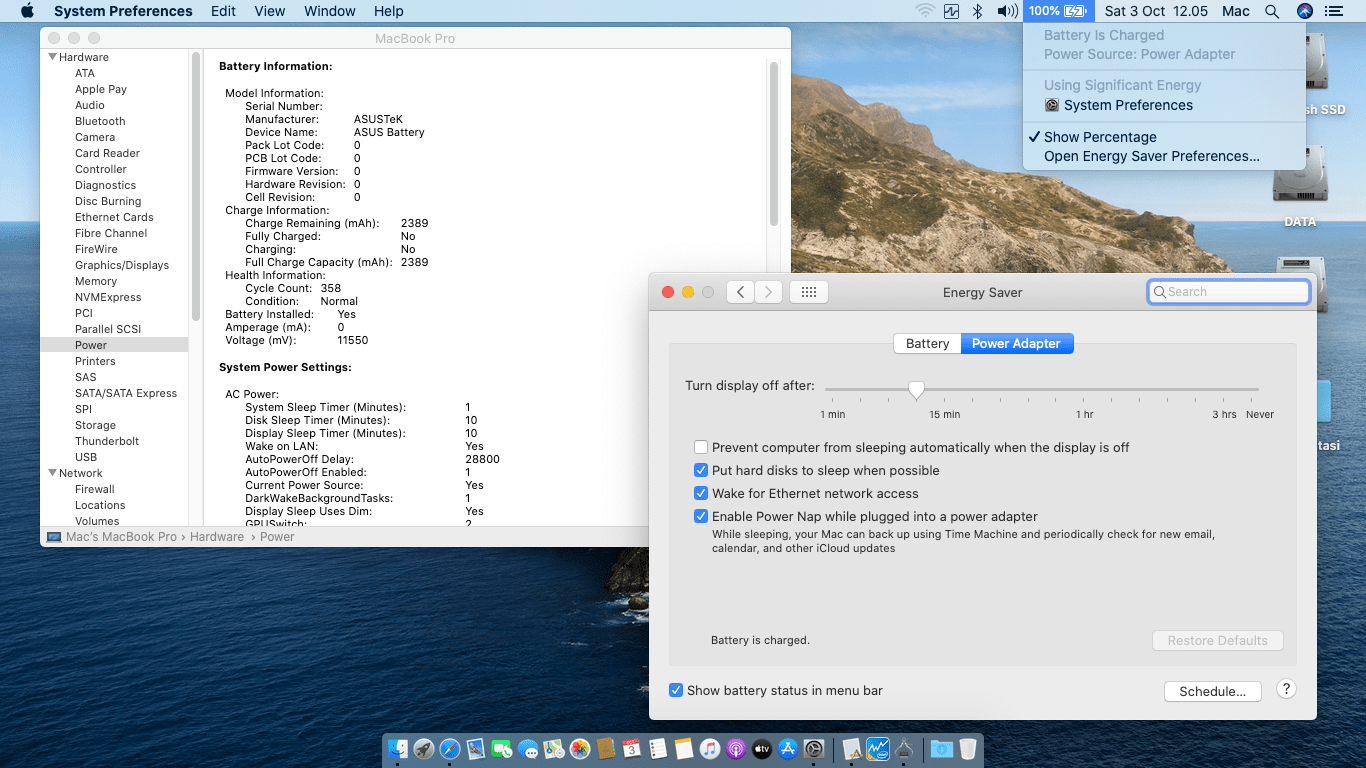This screenshot has width=1366, height=768.
Task: Click the back arrow in Energy Saver toolbar
Action: pyautogui.click(x=740, y=292)
